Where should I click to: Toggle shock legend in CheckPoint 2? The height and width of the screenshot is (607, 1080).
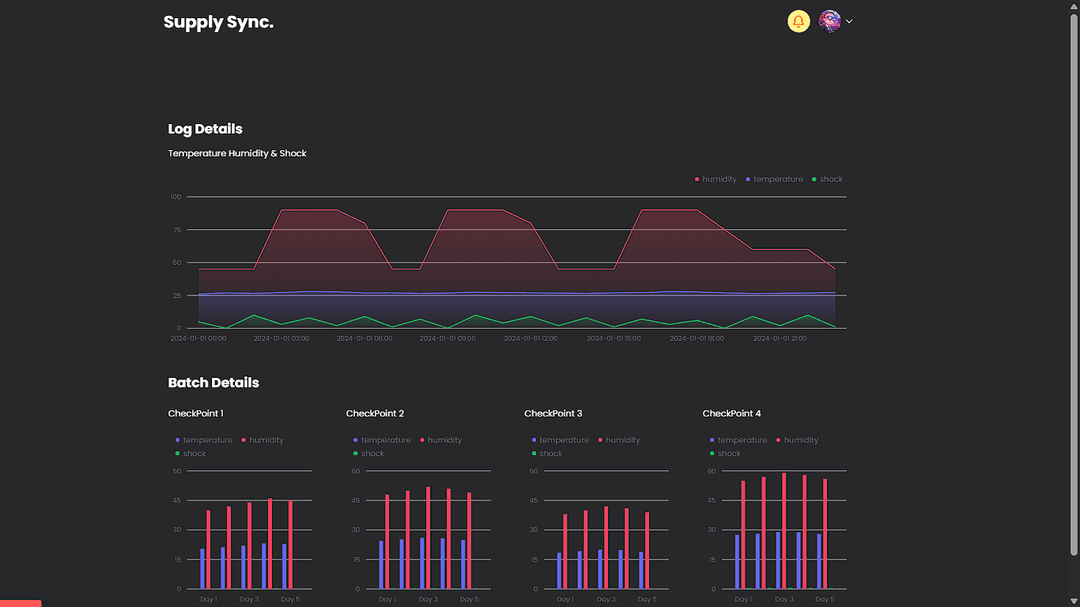pos(368,453)
